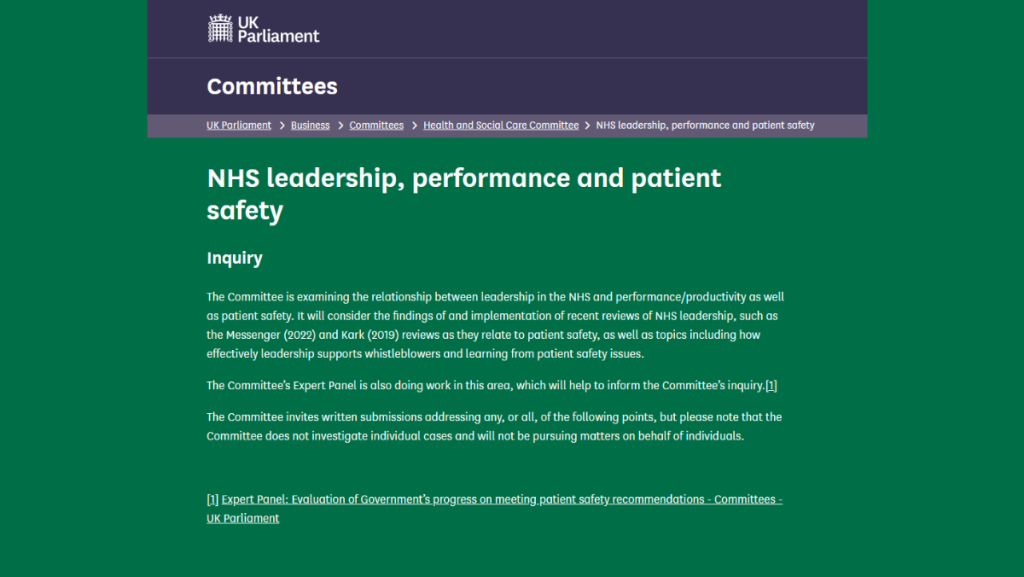Click the [1] marker before the Expert Panel link

(x=212, y=499)
